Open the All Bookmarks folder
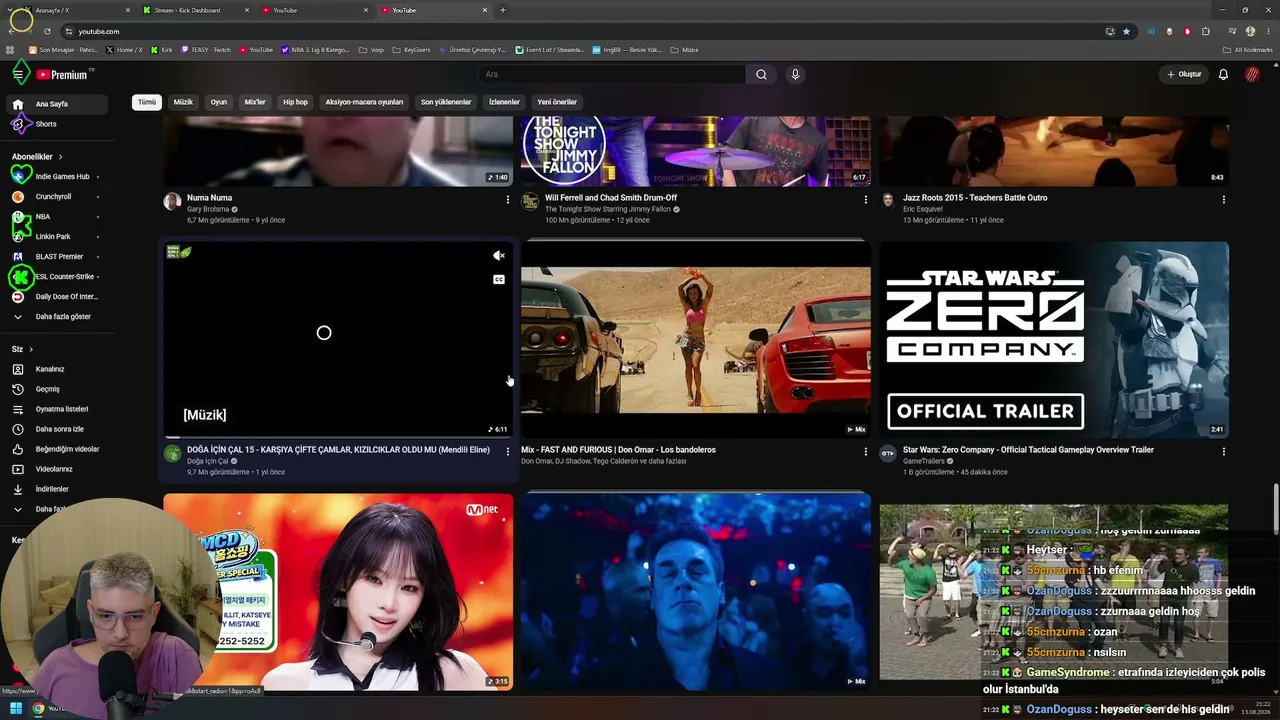 pos(1249,50)
